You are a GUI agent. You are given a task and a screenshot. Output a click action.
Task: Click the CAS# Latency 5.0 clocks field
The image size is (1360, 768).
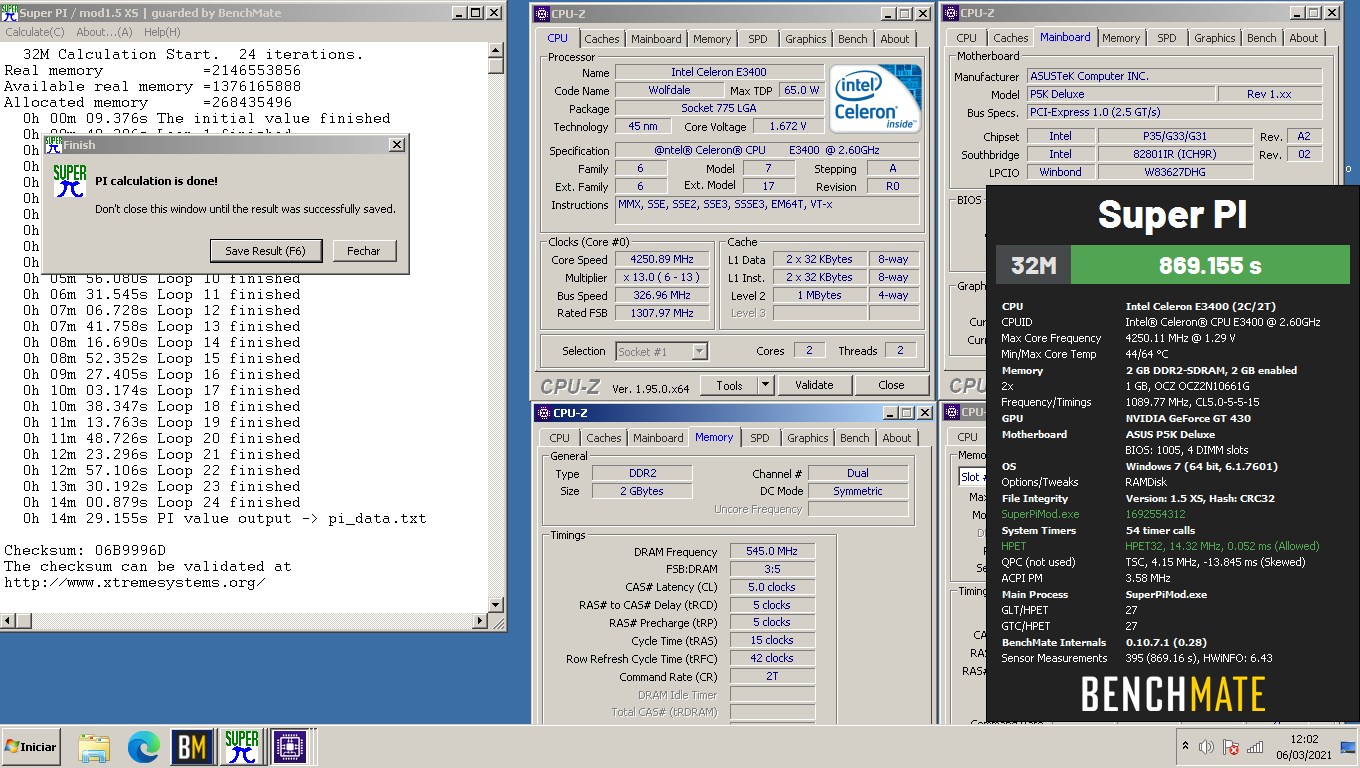[772, 587]
